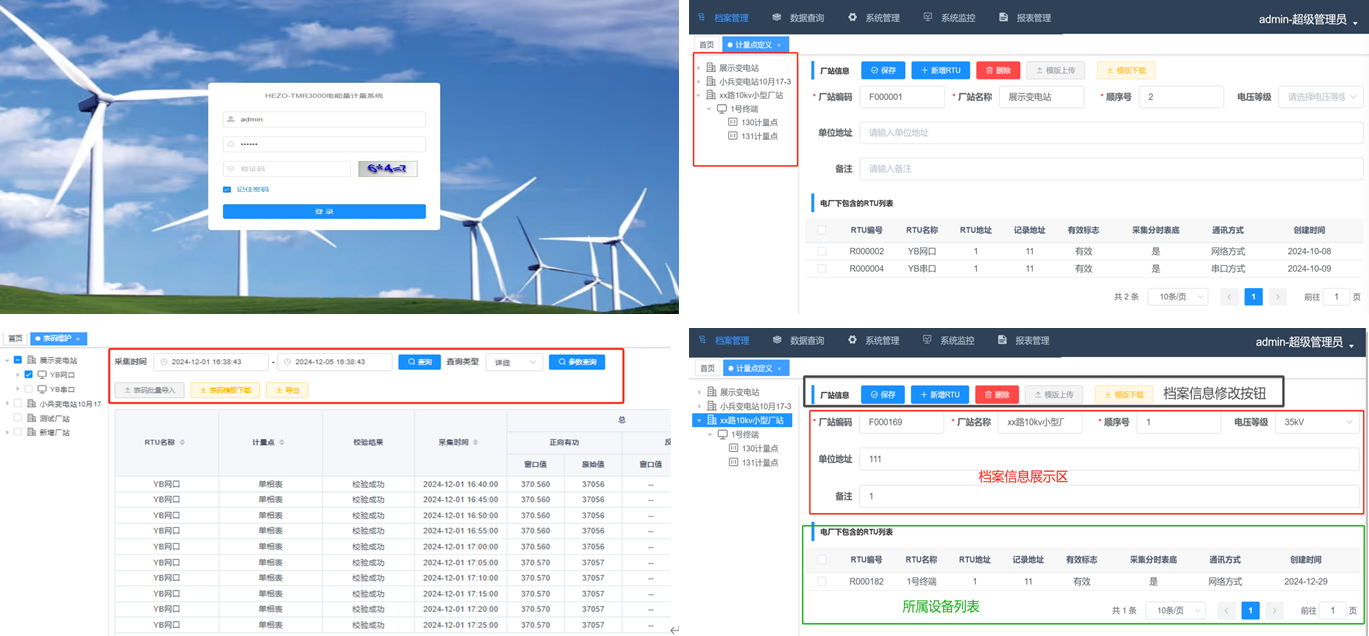Click the 验证码 verification code input field

287,169
